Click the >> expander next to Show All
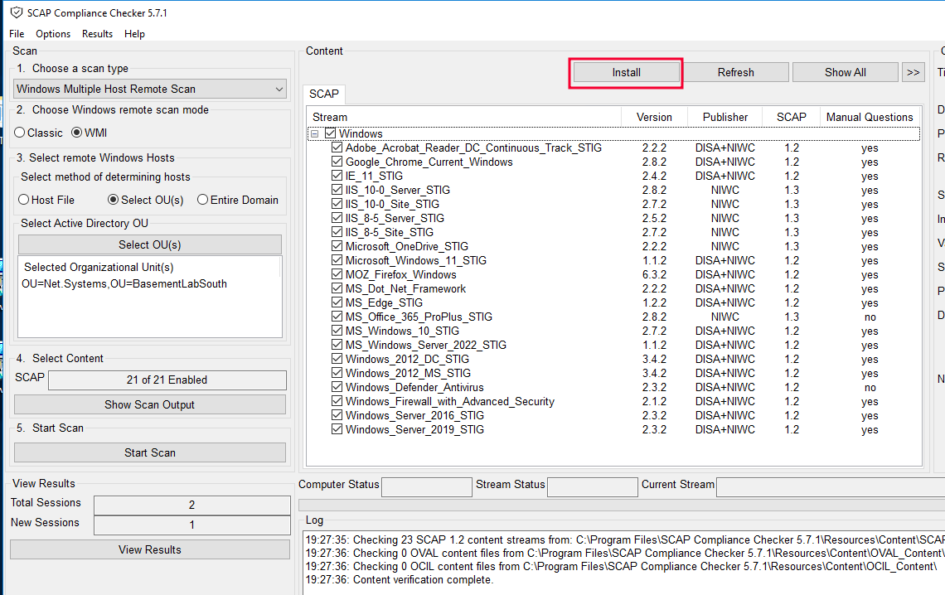The width and height of the screenshot is (945, 595). [913, 71]
